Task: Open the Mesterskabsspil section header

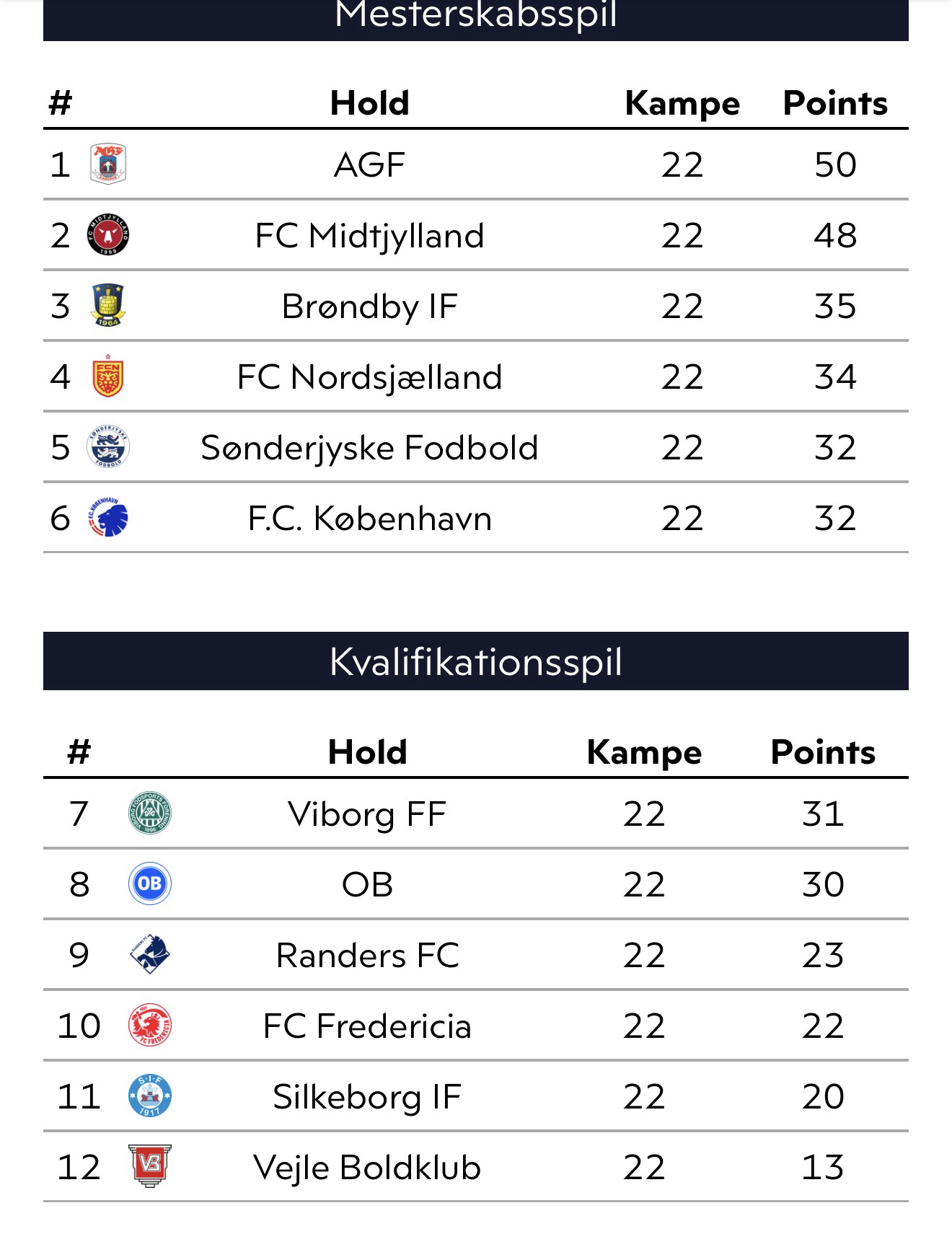Action: (476, 17)
